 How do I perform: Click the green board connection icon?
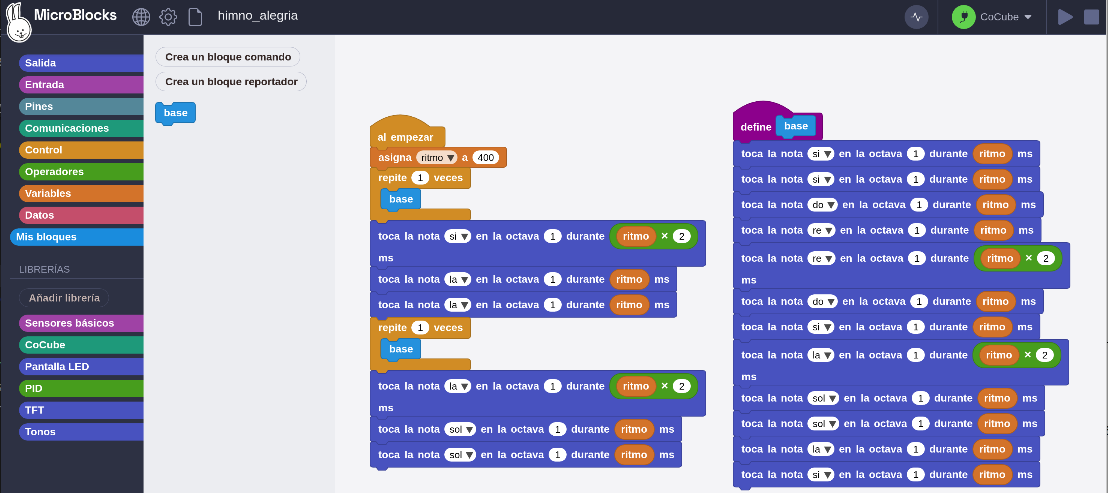pyautogui.click(x=963, y=17)
